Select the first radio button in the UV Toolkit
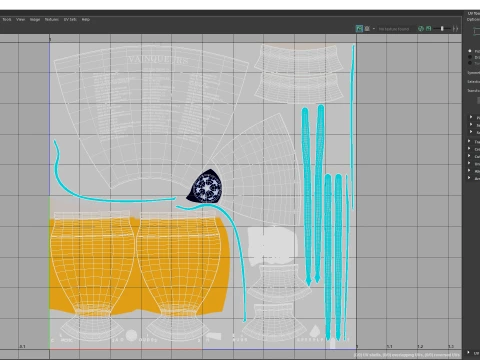 click(470, 51)
